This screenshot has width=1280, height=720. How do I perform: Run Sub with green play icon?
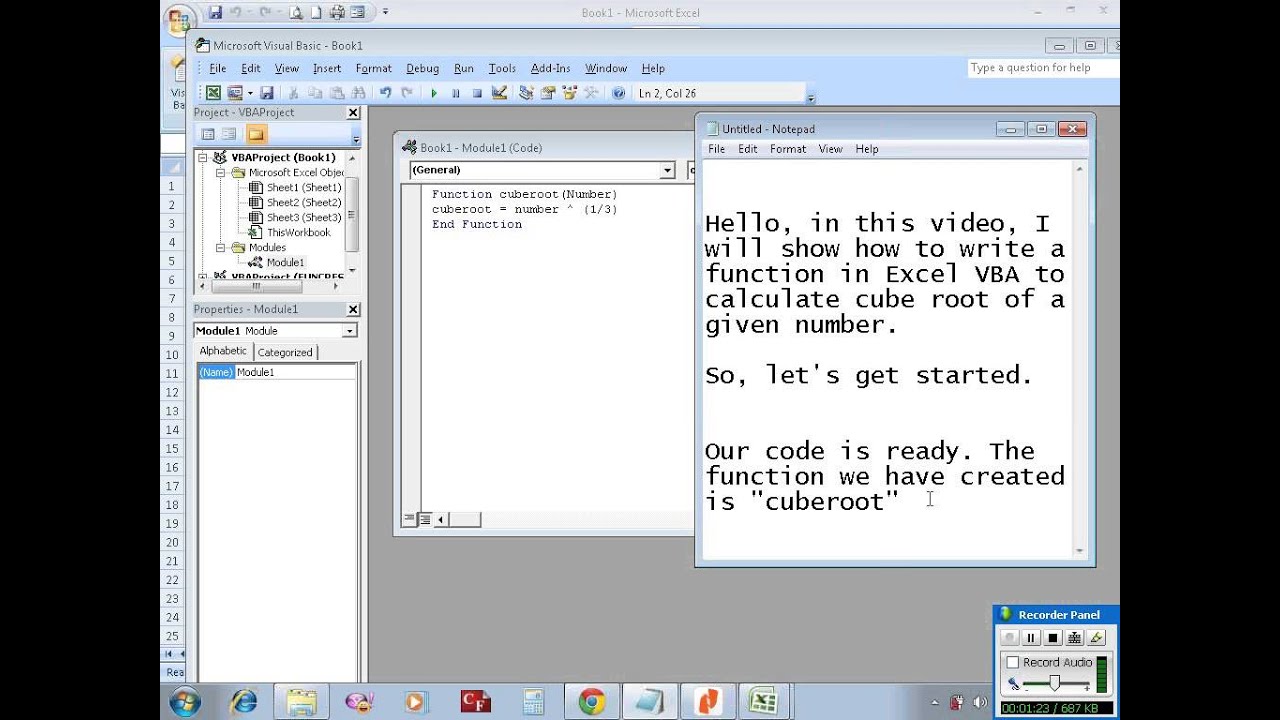[x=434, y=93]
